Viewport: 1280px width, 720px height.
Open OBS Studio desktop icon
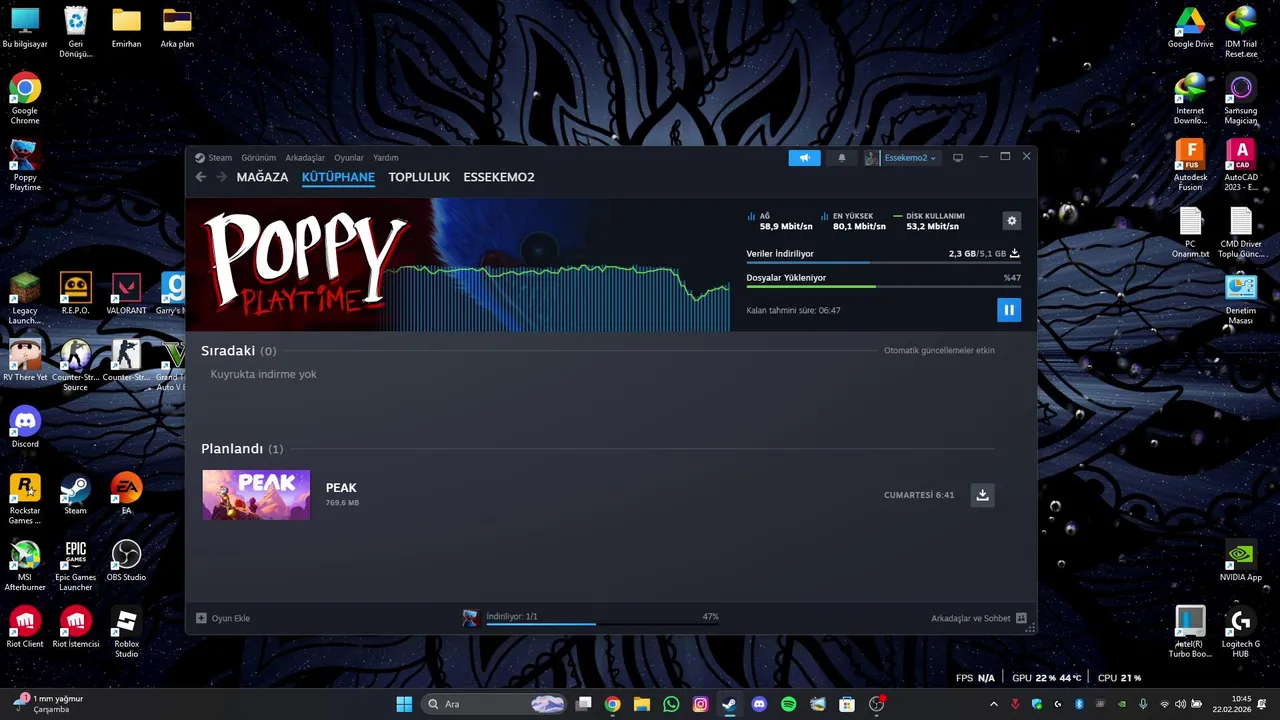pyautogui.click(x=126, y=560)
